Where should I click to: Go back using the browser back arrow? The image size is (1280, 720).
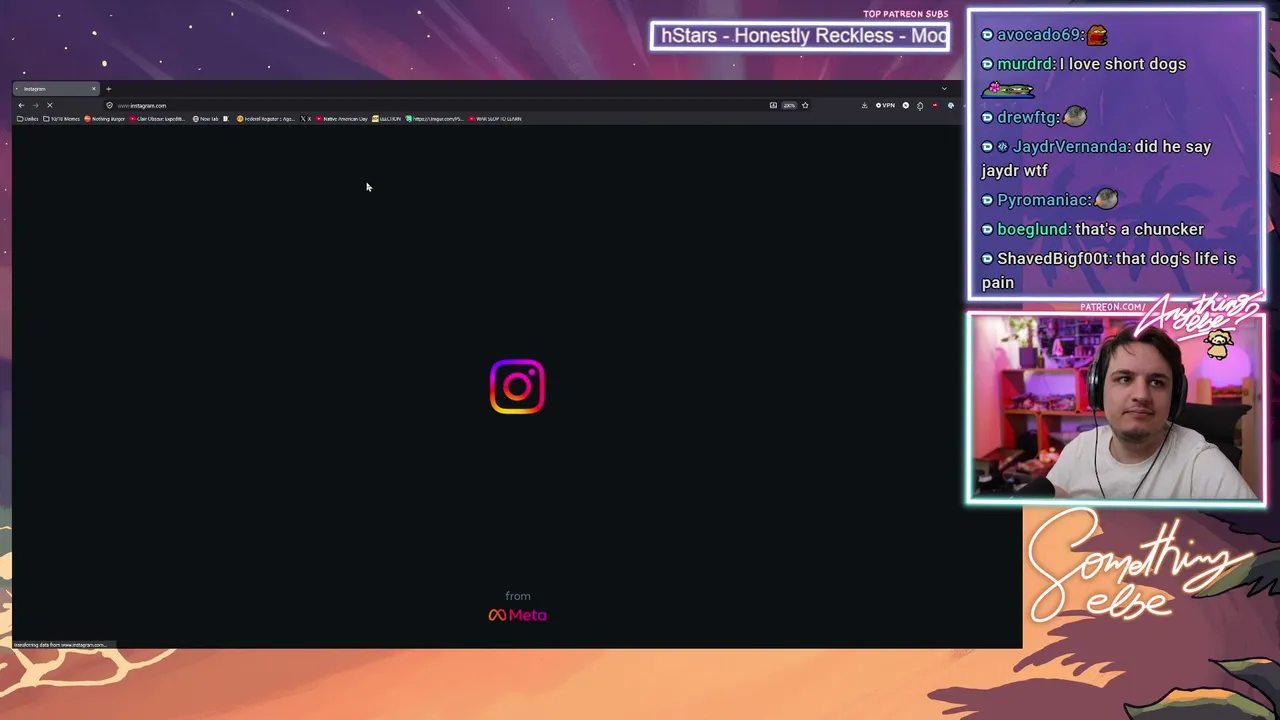click(21, 105)
